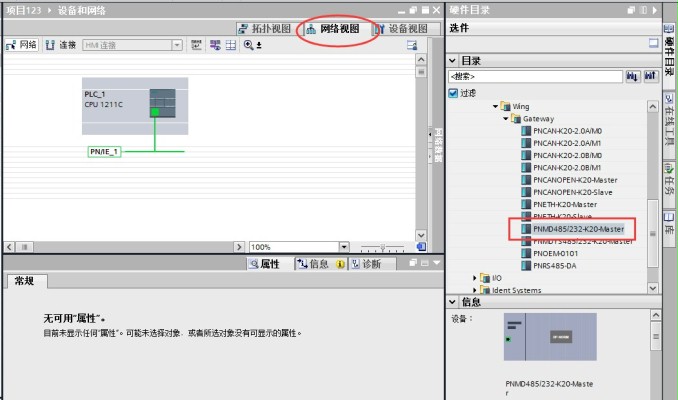
Task: Select PNCAN-K20-2.0B/M1 in the catalog
Action: (567, 168)
